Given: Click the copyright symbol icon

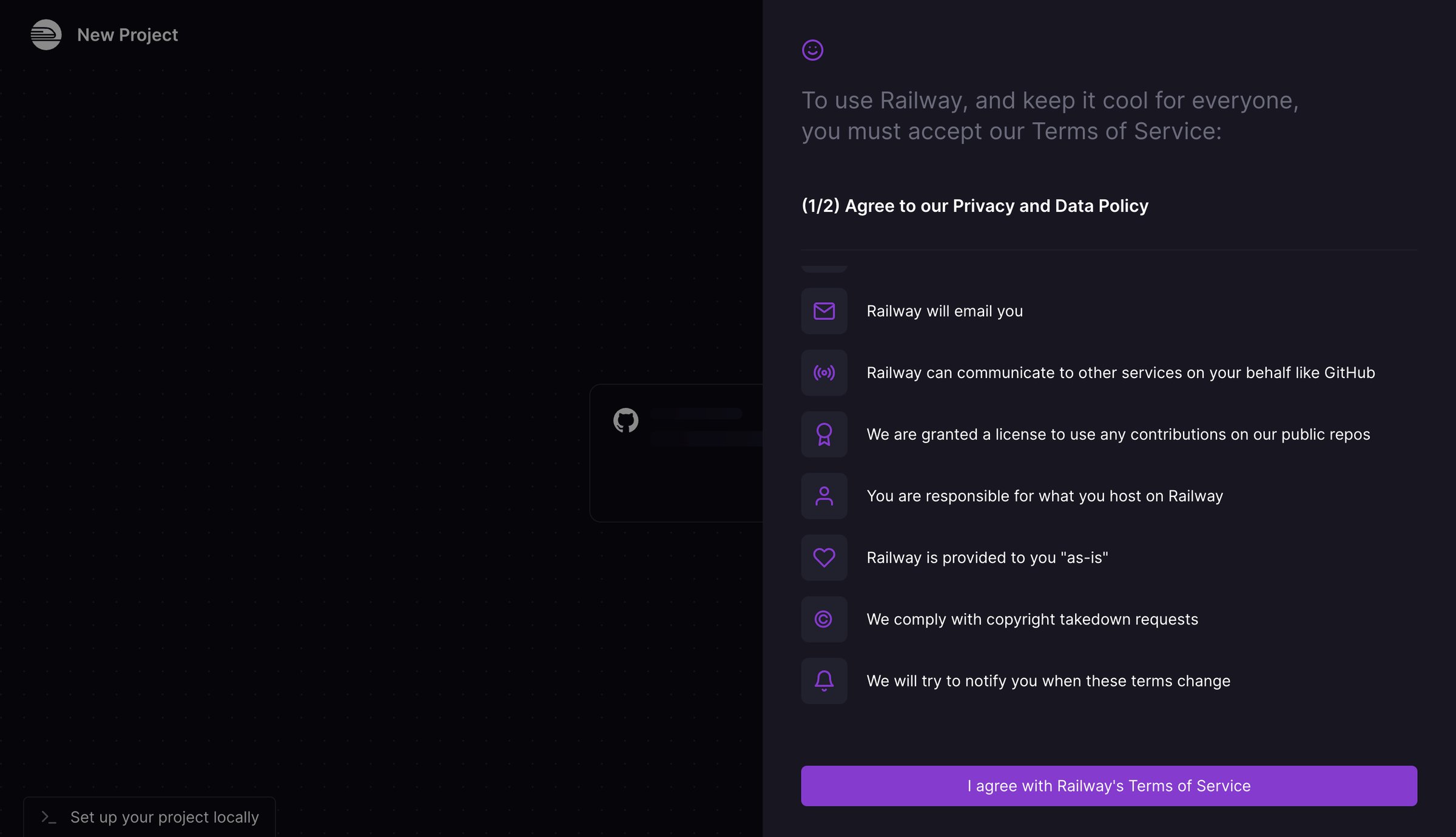Looking at the screenshot, I should (823, 619).
